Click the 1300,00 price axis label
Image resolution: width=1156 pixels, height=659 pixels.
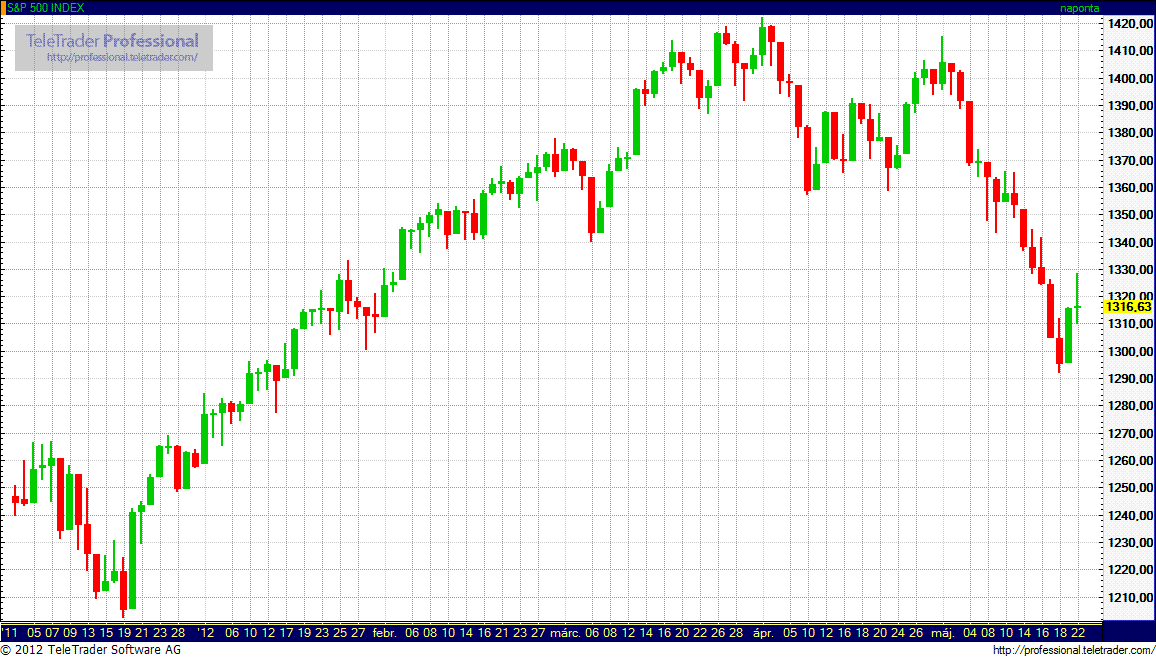click(1130, 351)
